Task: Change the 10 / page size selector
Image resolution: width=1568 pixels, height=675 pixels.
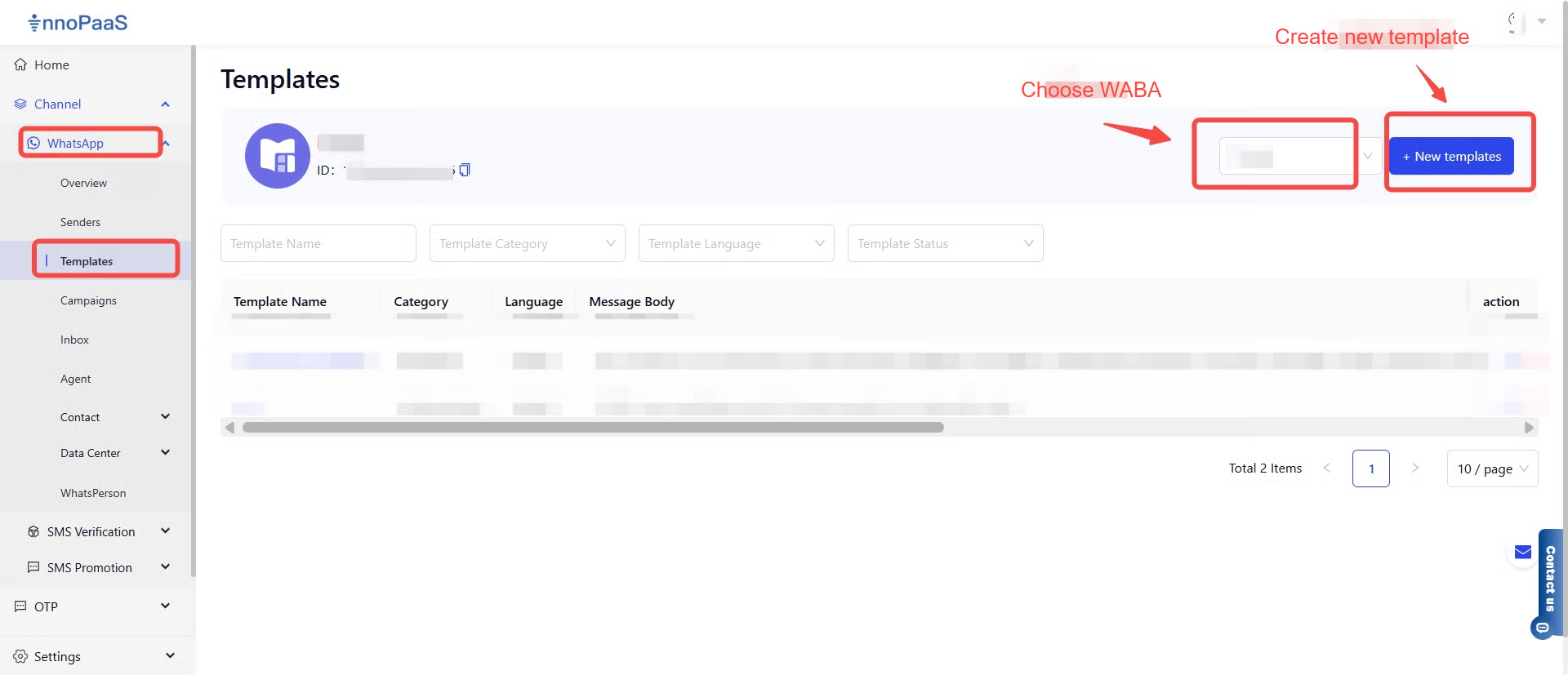Action: click(x=1491, y=469)
